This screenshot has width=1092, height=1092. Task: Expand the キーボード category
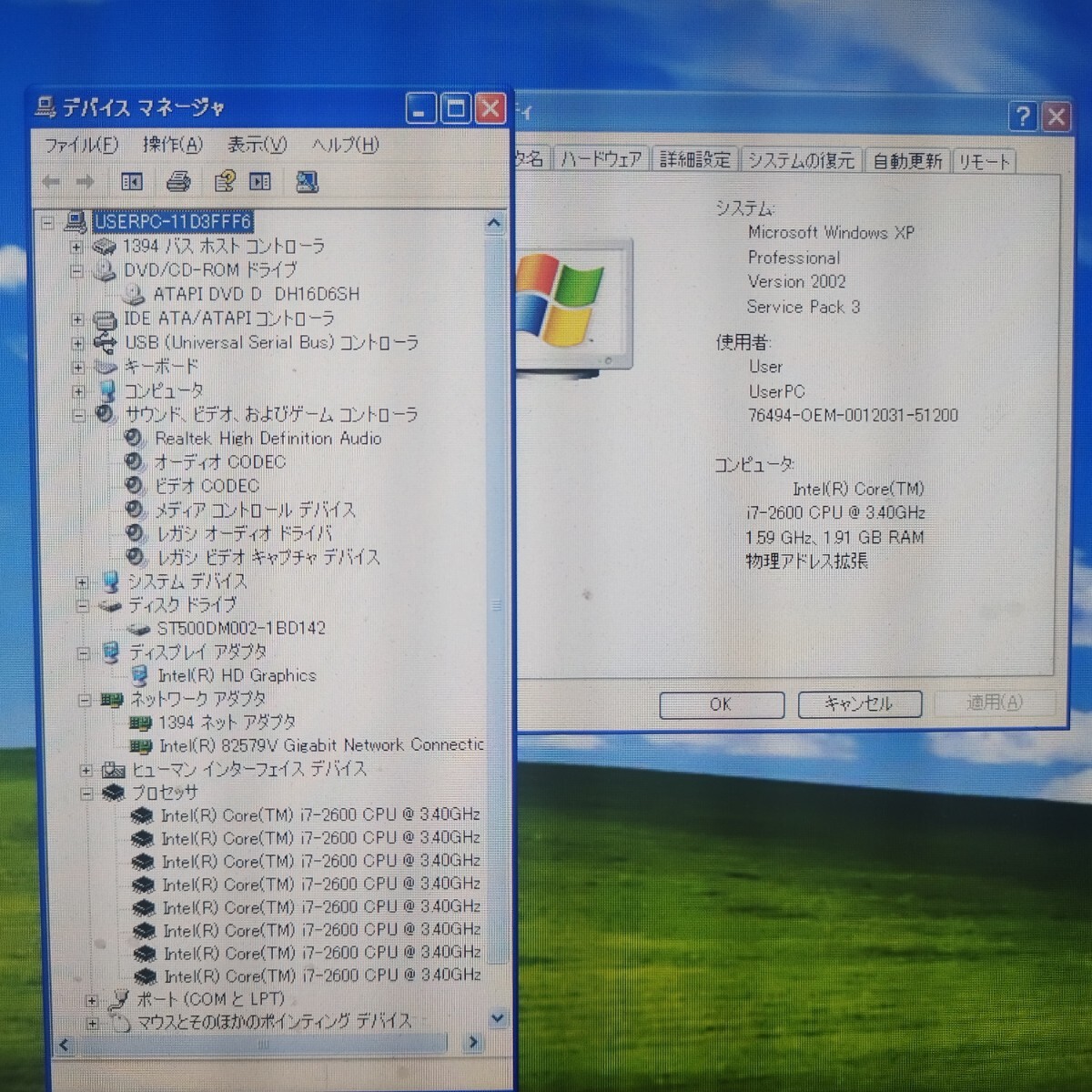(x=78, y=368)
